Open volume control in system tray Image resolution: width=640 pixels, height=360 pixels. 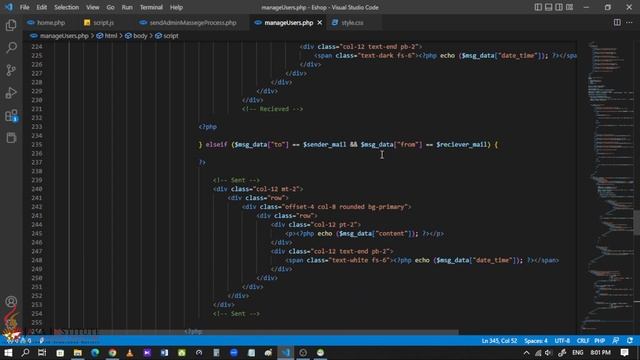click(x=548, y=353)
